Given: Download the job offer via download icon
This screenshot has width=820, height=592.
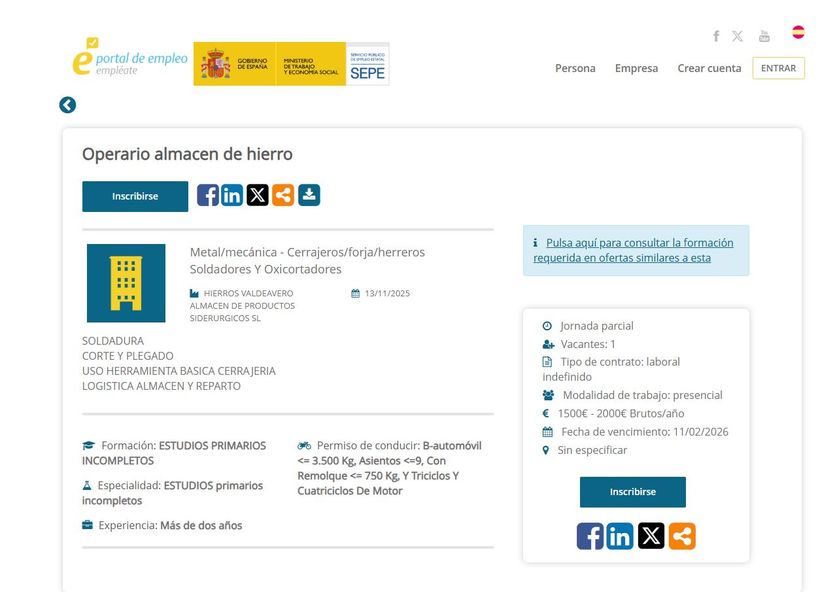Looking at the screenshot, I should pyautogui.click(x=309, y=195).
